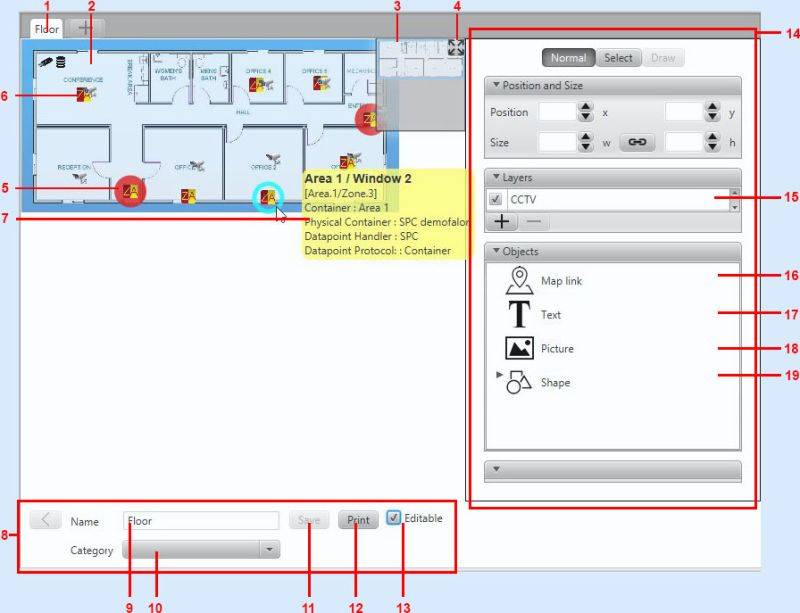Click the back arrow beside Name
The width and height of the screenshot is (800, 613).
pyautogui.click(x=44, y=520)
